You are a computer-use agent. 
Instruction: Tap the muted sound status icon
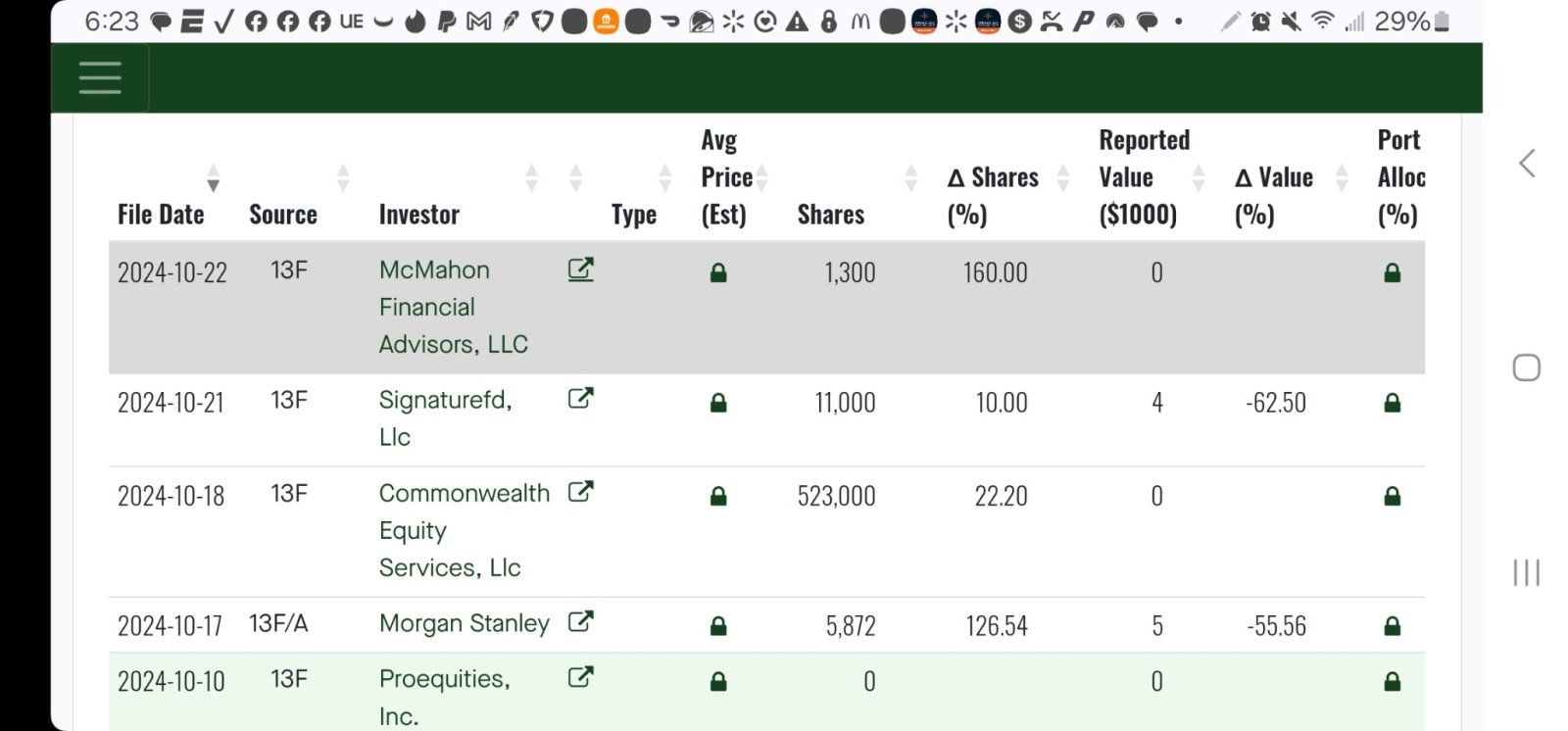pyautogui.click(x=1292, y=21)
